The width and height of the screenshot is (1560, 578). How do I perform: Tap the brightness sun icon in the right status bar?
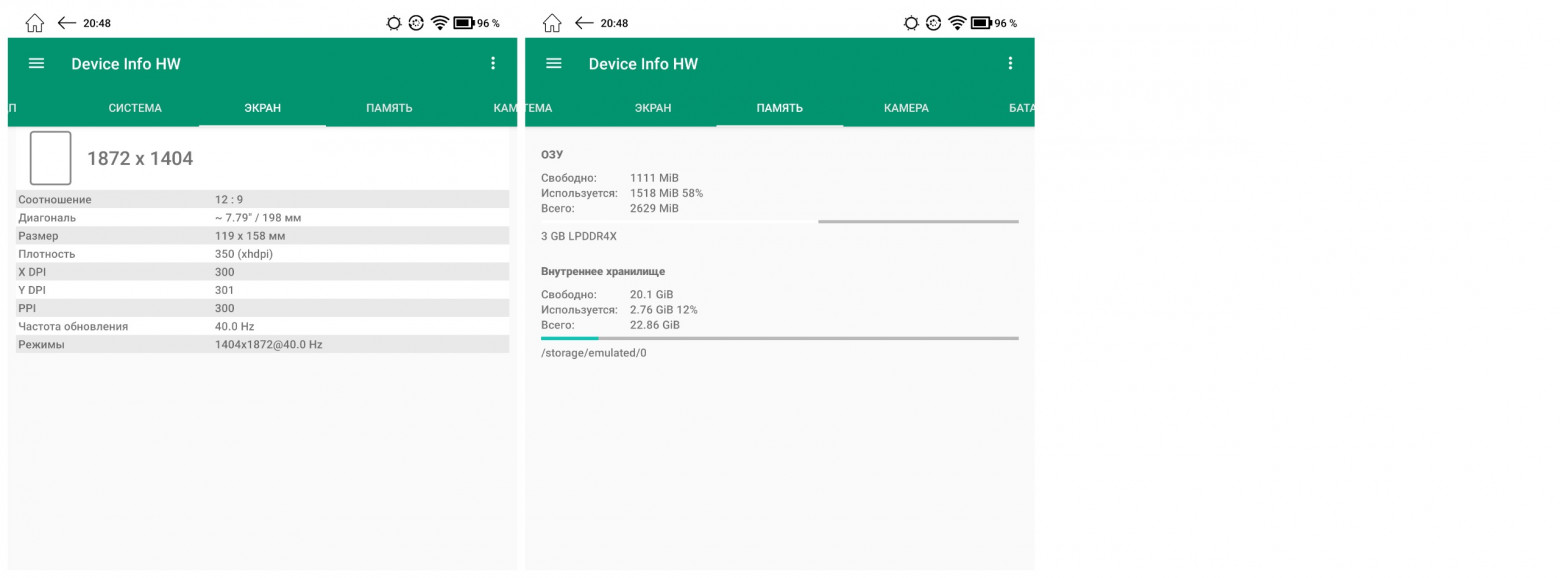[911, 23]
